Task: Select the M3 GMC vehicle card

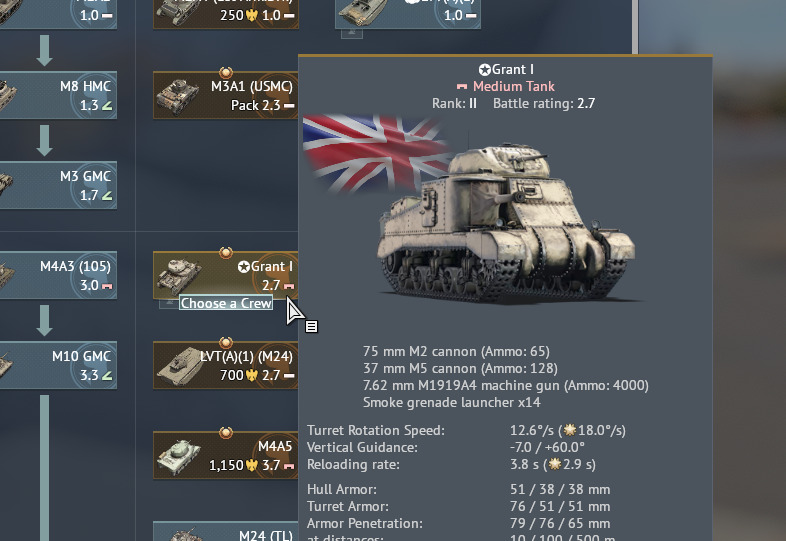Action: pos(58,185)
